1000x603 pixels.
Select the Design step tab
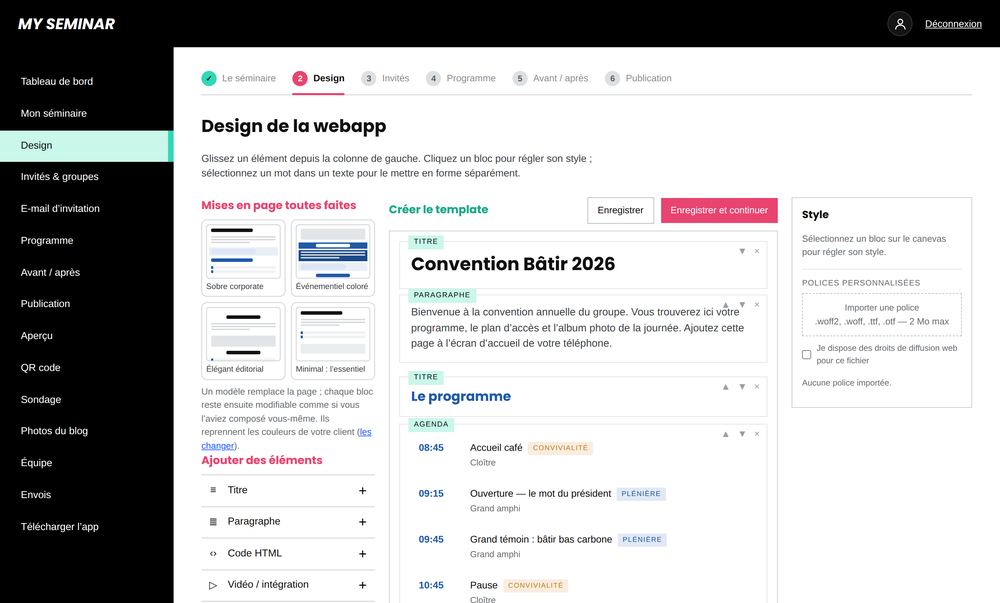pyautogui.click(x=318, y=78)
